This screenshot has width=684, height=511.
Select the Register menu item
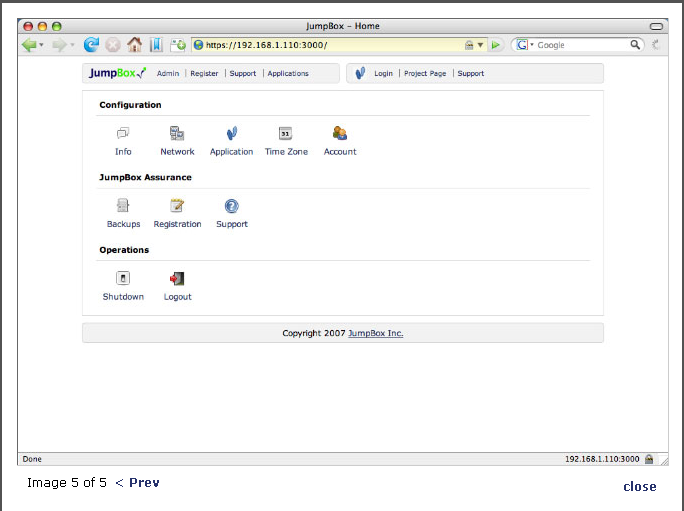[x=204, y=73]
